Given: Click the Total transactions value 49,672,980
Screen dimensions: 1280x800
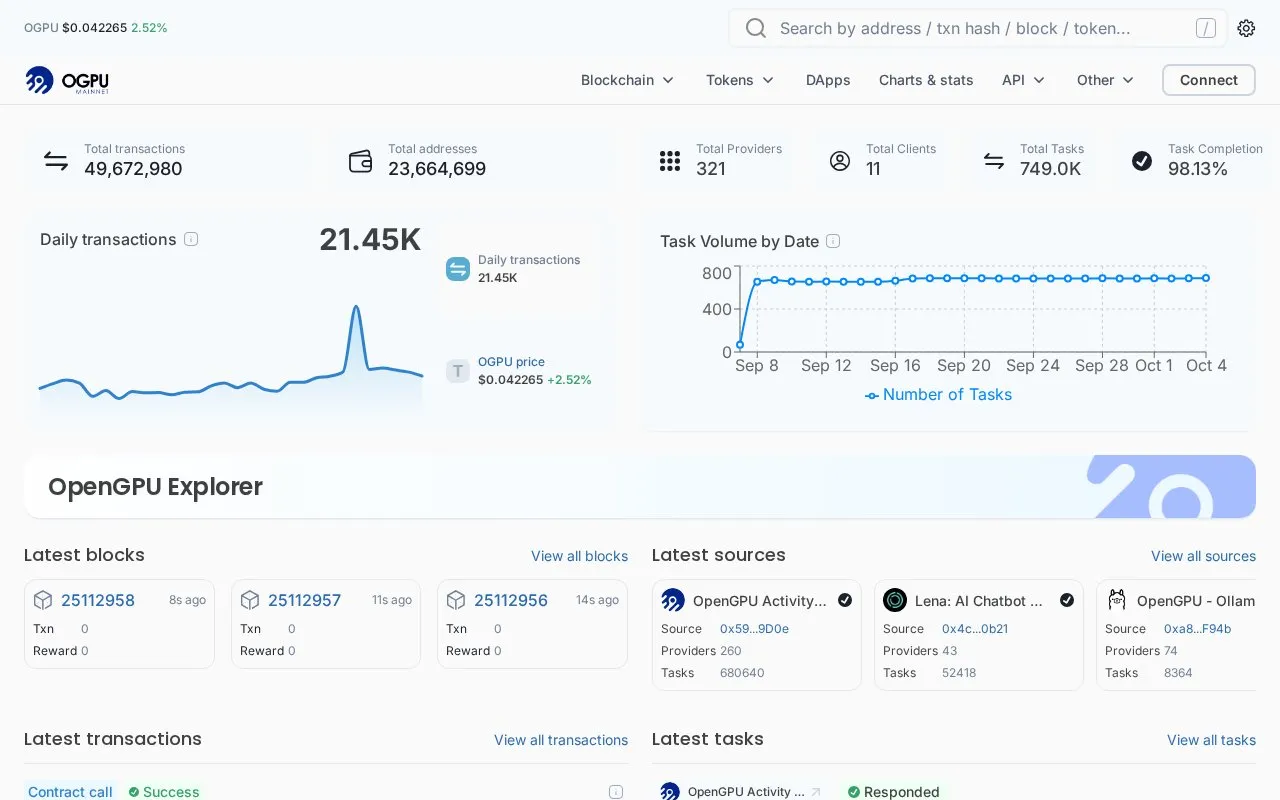Looking at the screenshot, I should [133, 169].
